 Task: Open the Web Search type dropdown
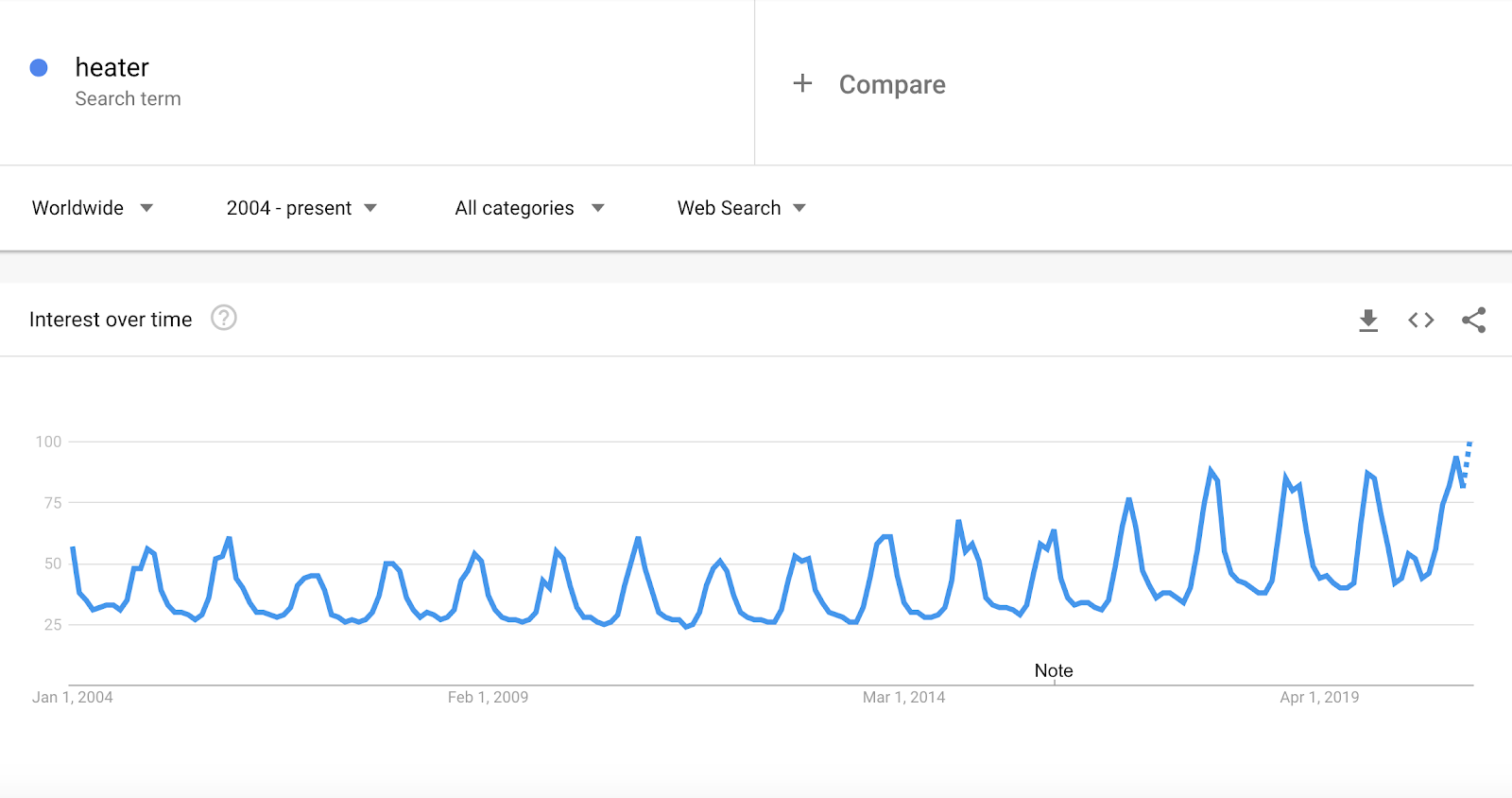click(x=742, y=208)
